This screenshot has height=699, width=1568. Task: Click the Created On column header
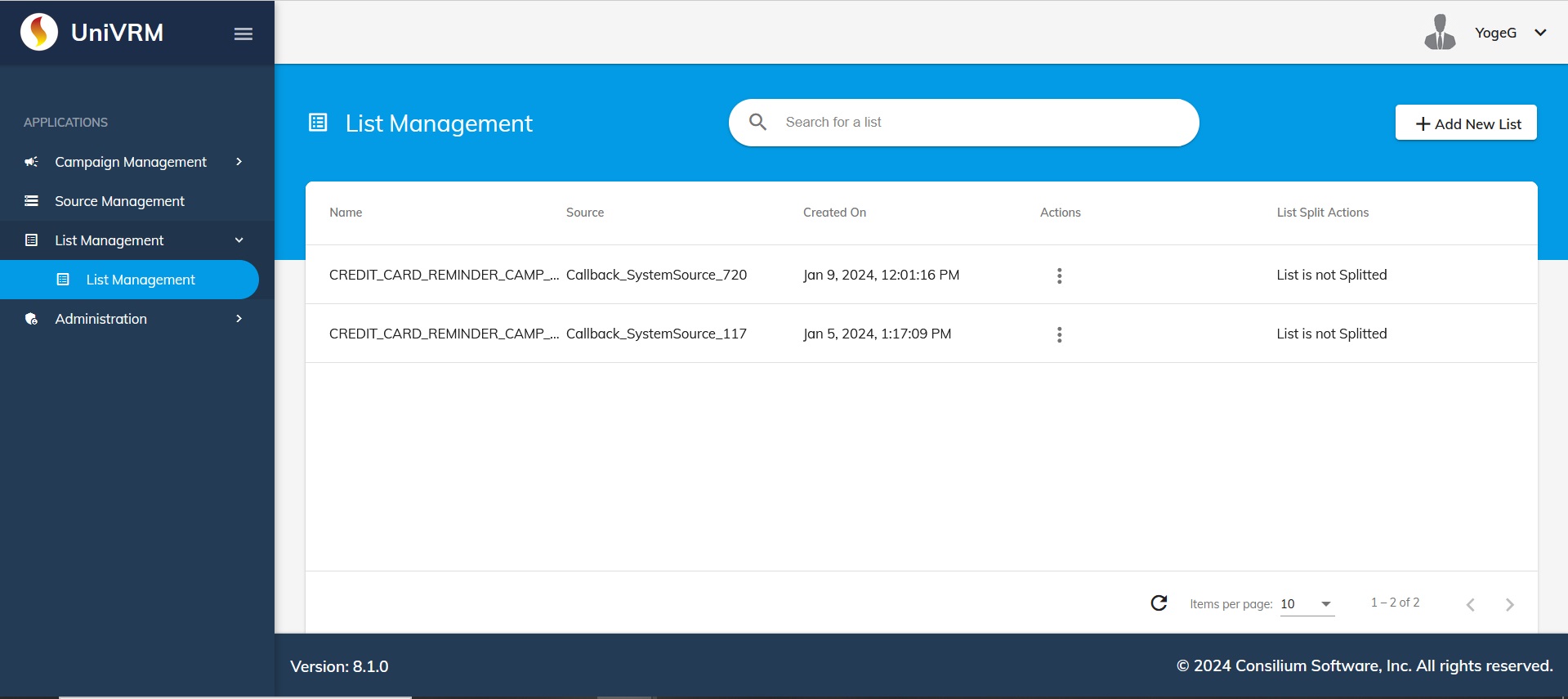click(834, 213)
